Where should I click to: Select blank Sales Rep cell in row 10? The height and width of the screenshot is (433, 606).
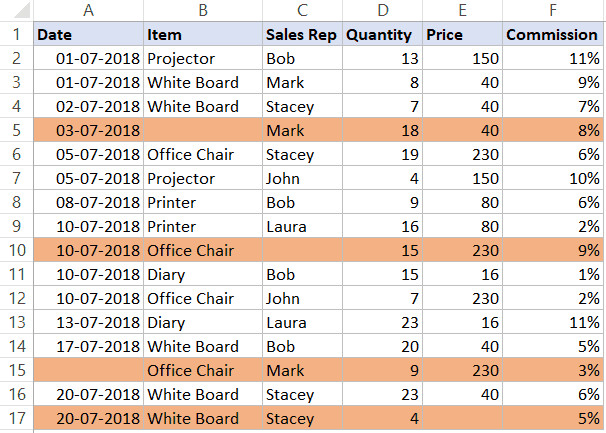pos(302,251)
